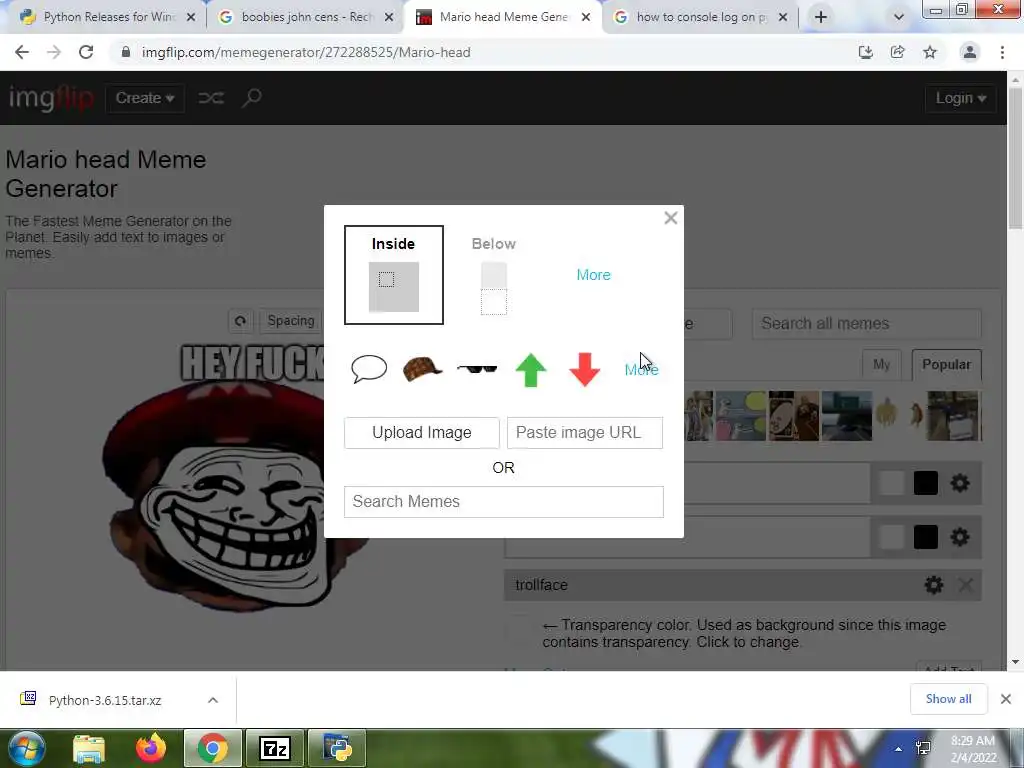Viewport: 1024px width, 768px height.
Task: Pick black outline color for second text
Action: pos(925,537)
